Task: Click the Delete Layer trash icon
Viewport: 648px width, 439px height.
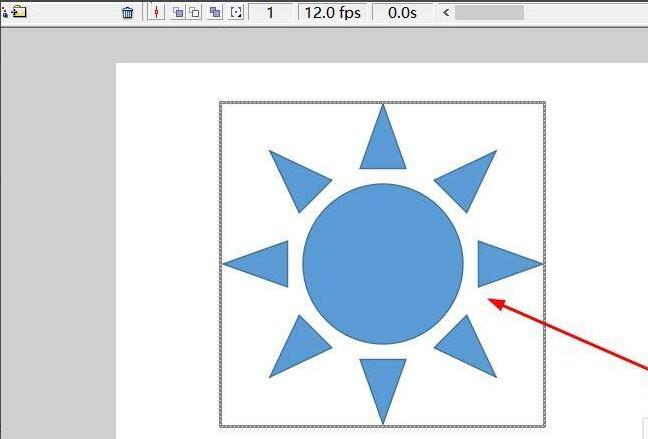Action: [x=128, y=13]
